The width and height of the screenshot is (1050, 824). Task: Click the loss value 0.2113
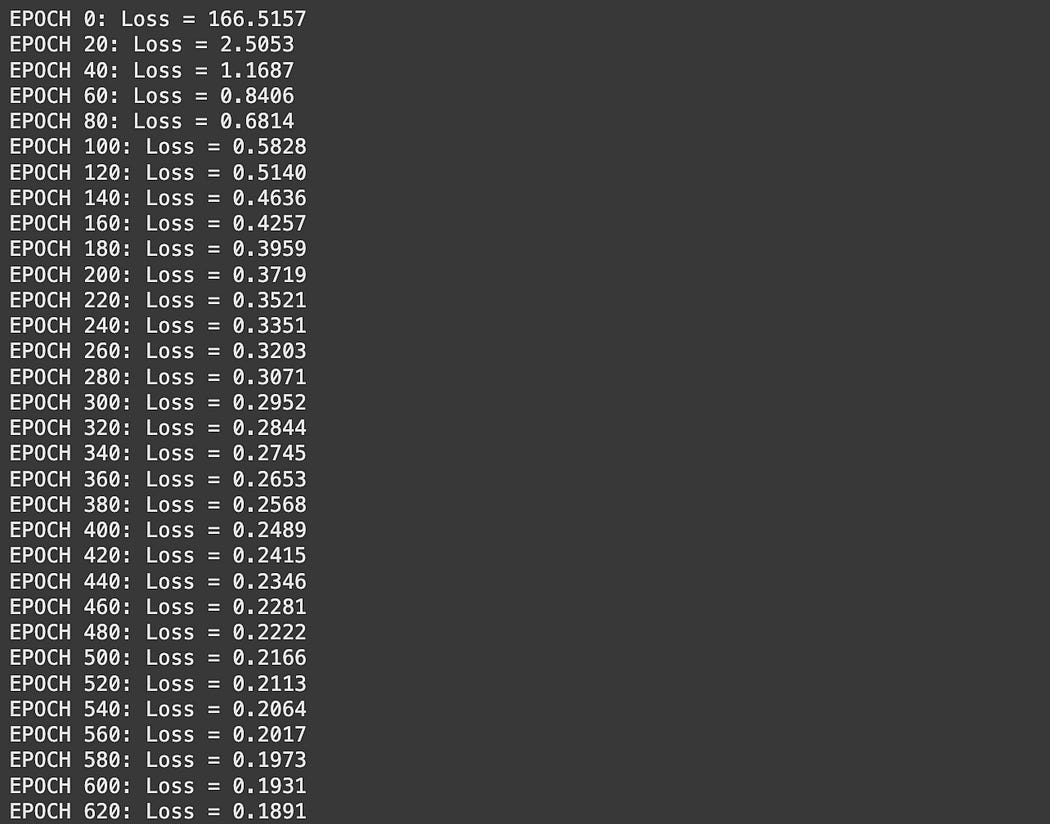point(270,683)
